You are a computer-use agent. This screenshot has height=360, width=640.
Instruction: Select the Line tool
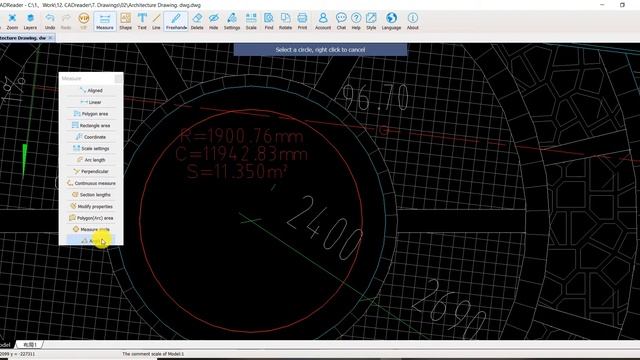(x=156, y=21)
